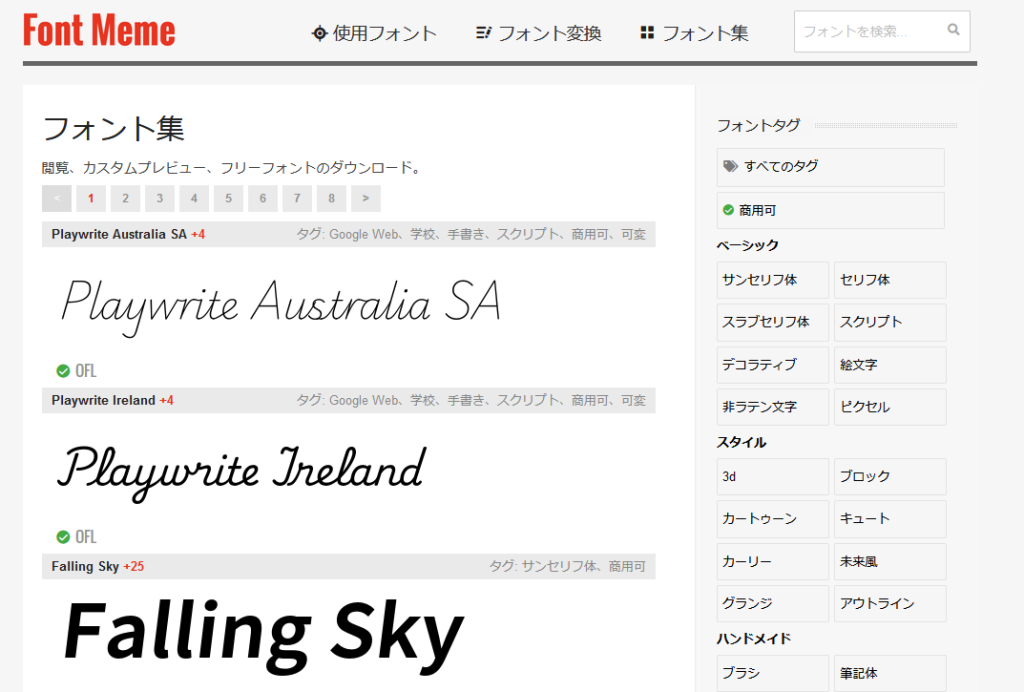Select the 筆記体 handmade tag

(890, 673)
